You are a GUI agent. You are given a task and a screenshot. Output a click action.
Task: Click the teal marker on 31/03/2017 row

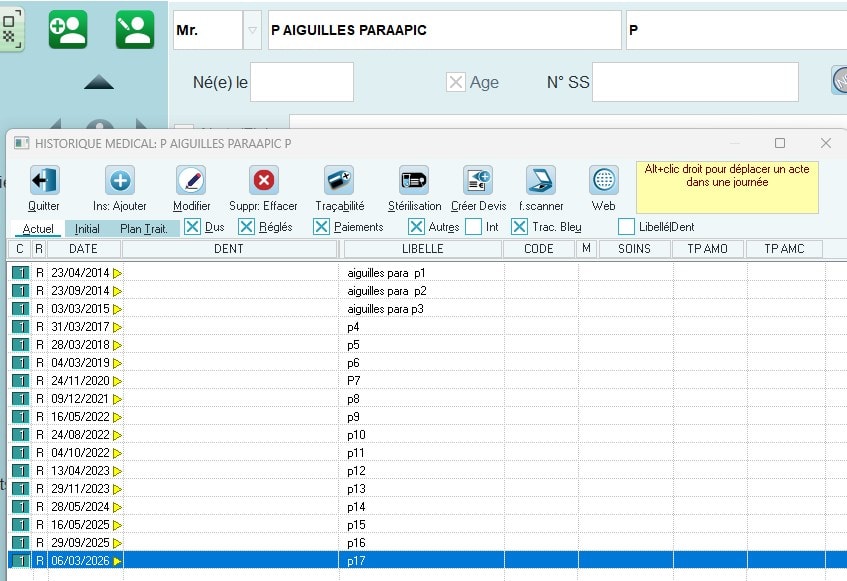coord(21,327)
